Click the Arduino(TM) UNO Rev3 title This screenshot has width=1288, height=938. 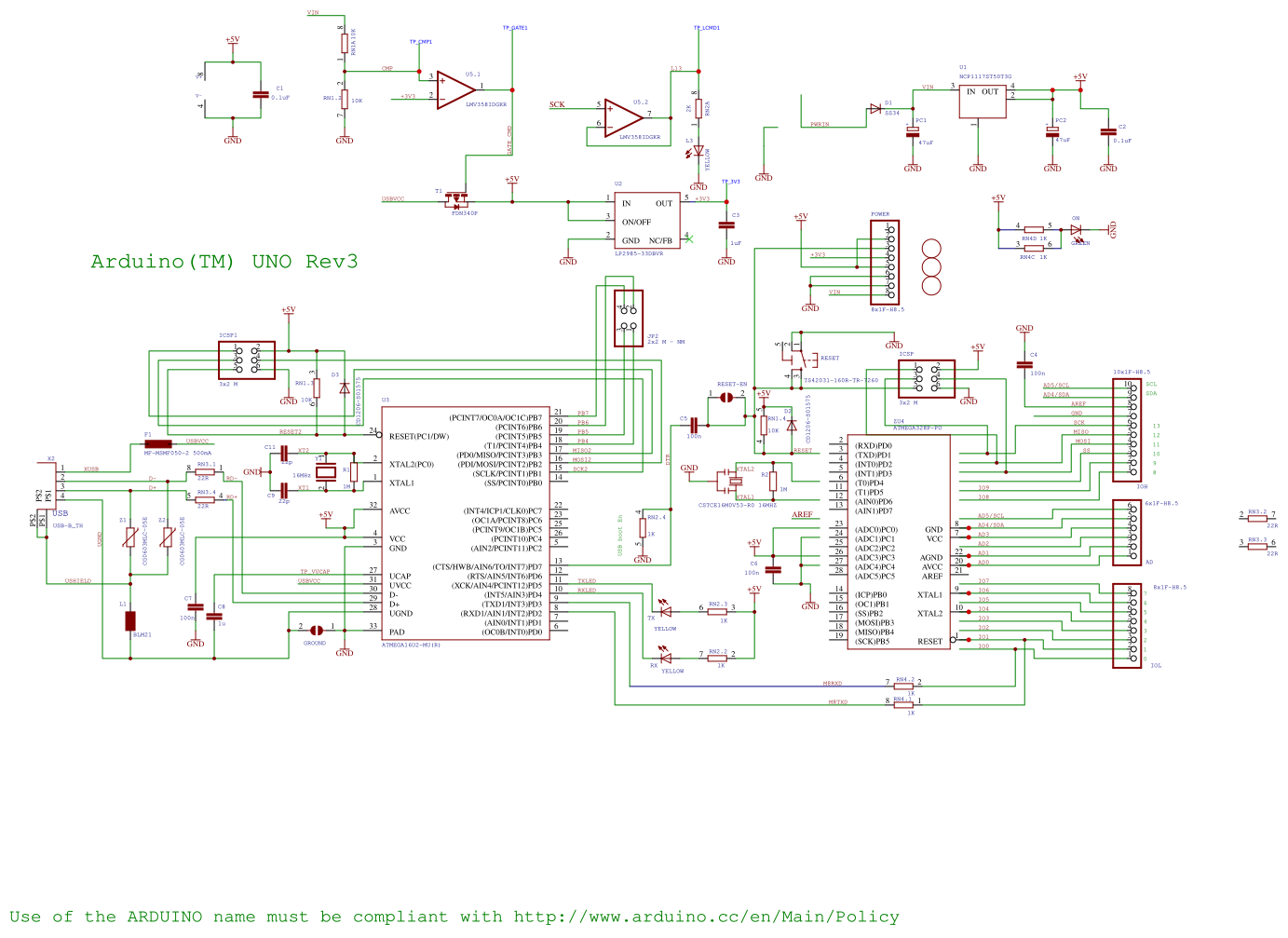pyautogui.click(x=224, y=262)
